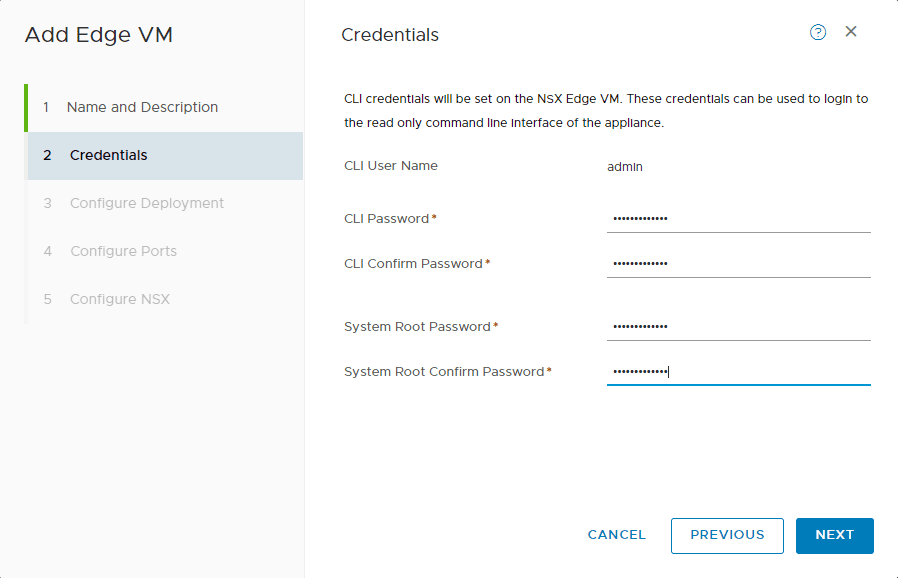Select the Name and Description step
Image resolution: width=898 pixels, height=578 pixels.
(141, 107)
